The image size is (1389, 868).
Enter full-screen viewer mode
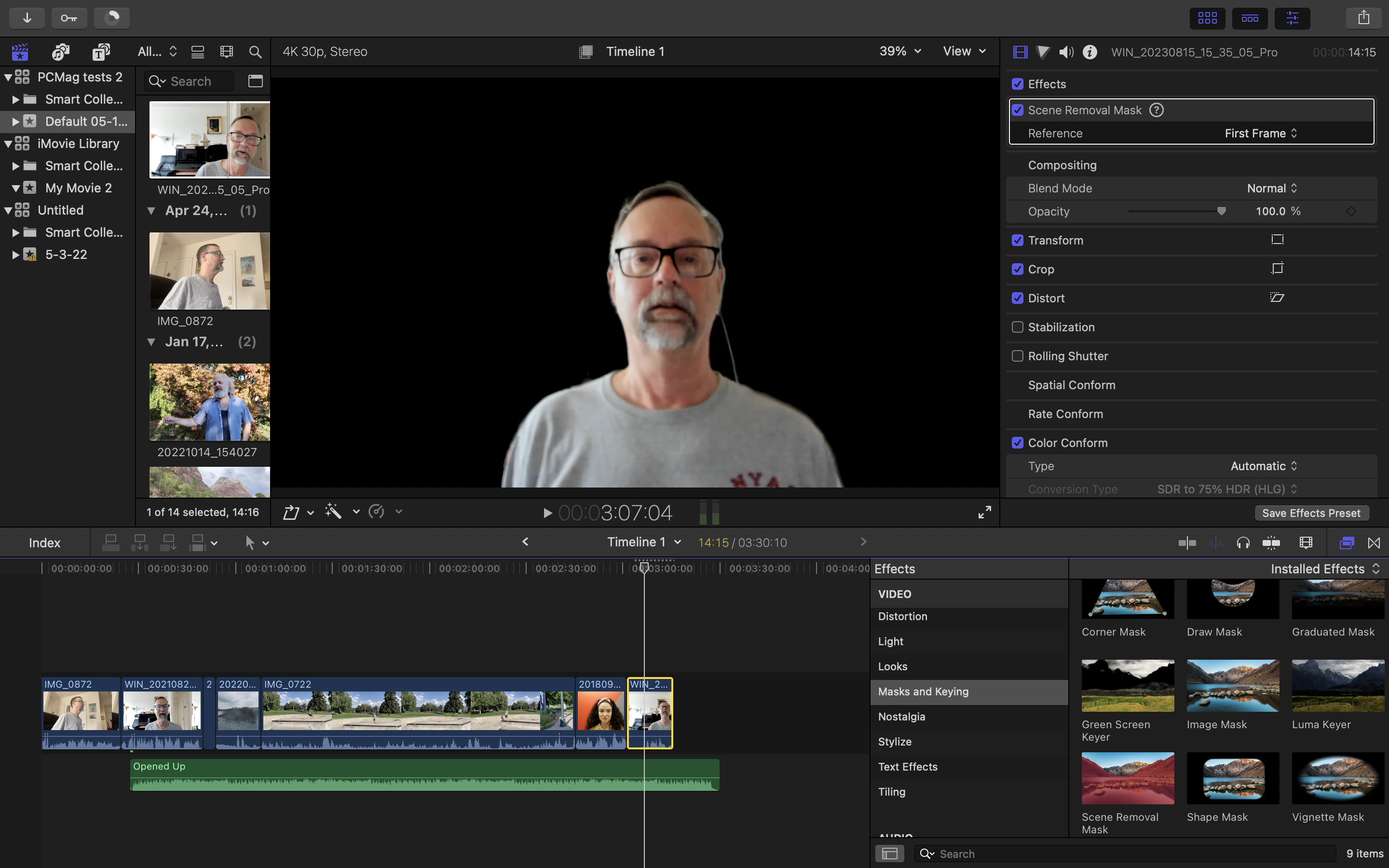(984, 512)
